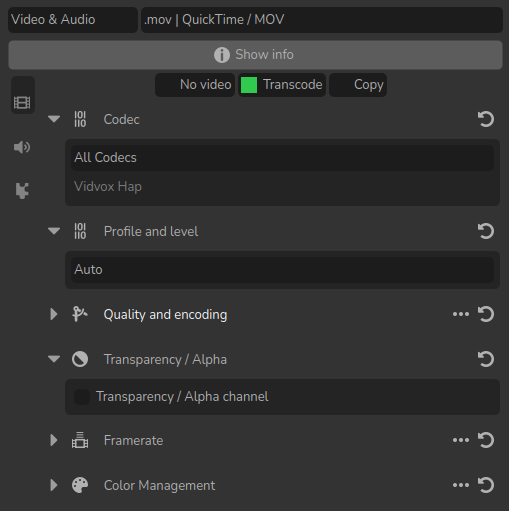Open the puzzle-piece plugins tab
Screen dimensions: 509x511
click(22, 191)
